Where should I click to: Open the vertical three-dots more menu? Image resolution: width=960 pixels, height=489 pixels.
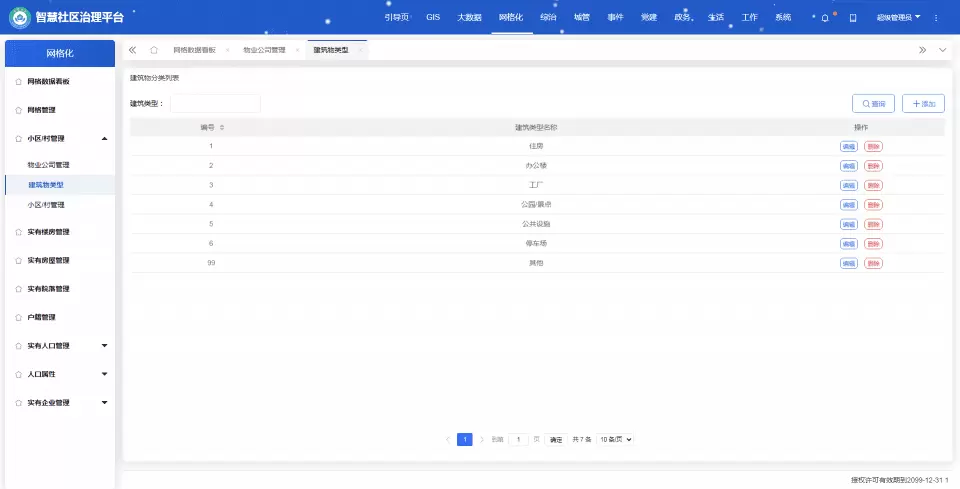point(936,18)
